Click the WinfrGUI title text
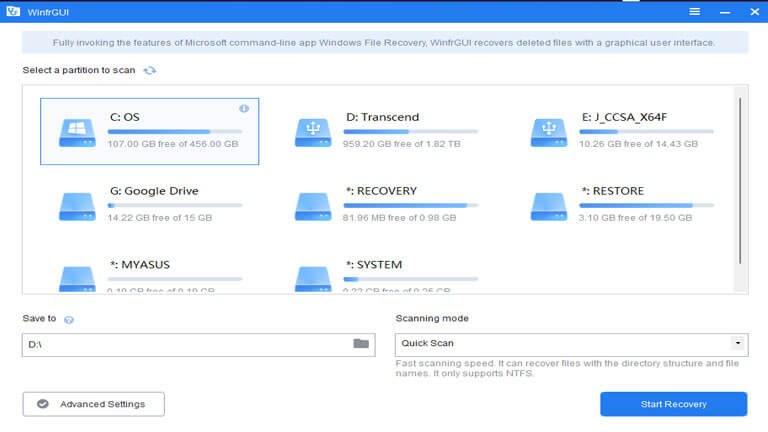This screenshot has width=768, height=432. coord(48,12)
